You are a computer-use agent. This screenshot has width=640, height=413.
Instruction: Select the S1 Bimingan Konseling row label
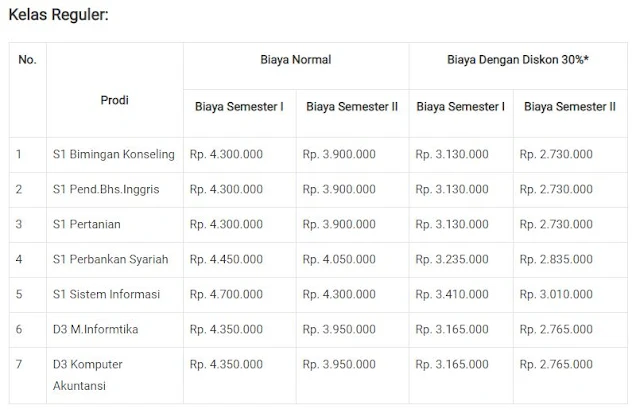(113, 154)
